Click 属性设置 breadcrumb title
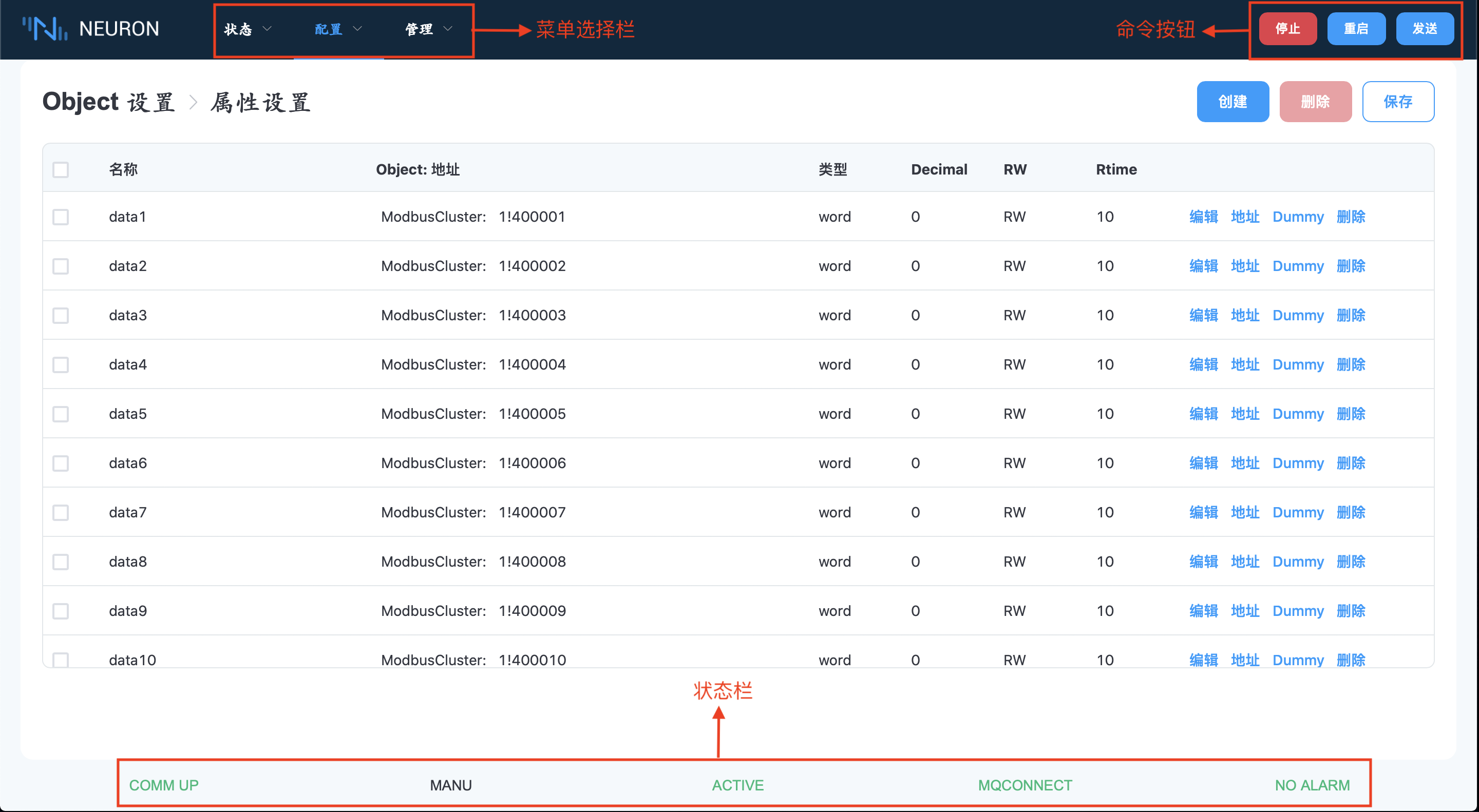 (260, 103)
